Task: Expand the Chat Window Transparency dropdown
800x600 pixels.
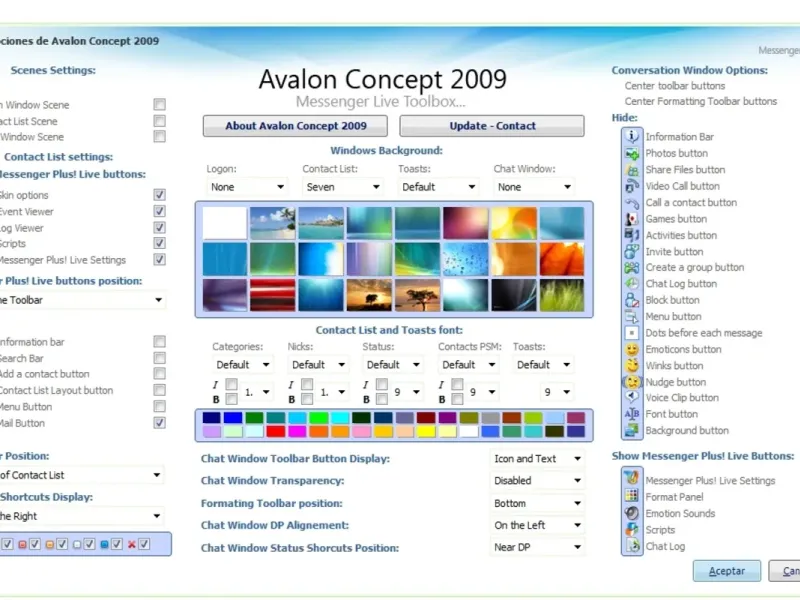Action: tap(537, 481)
